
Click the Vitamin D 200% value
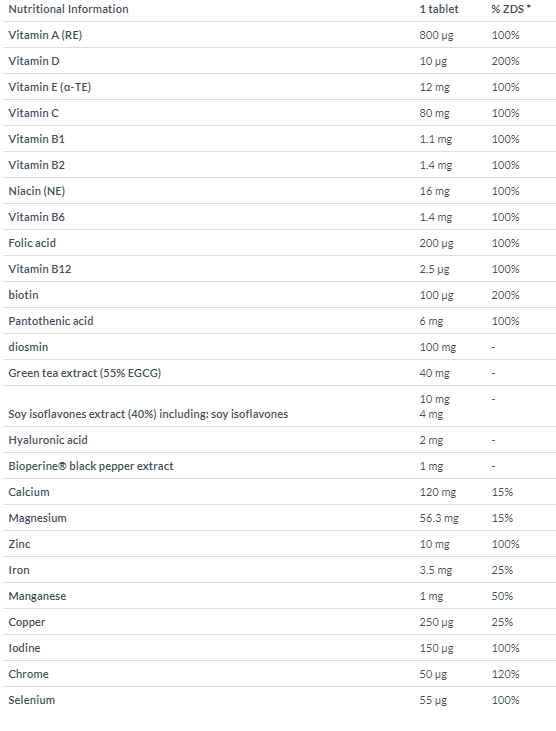click(505, 61)
